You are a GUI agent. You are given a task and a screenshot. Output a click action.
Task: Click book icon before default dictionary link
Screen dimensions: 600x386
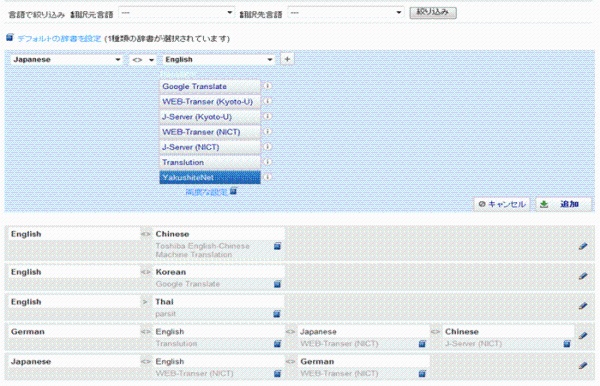tap(10, 37)
